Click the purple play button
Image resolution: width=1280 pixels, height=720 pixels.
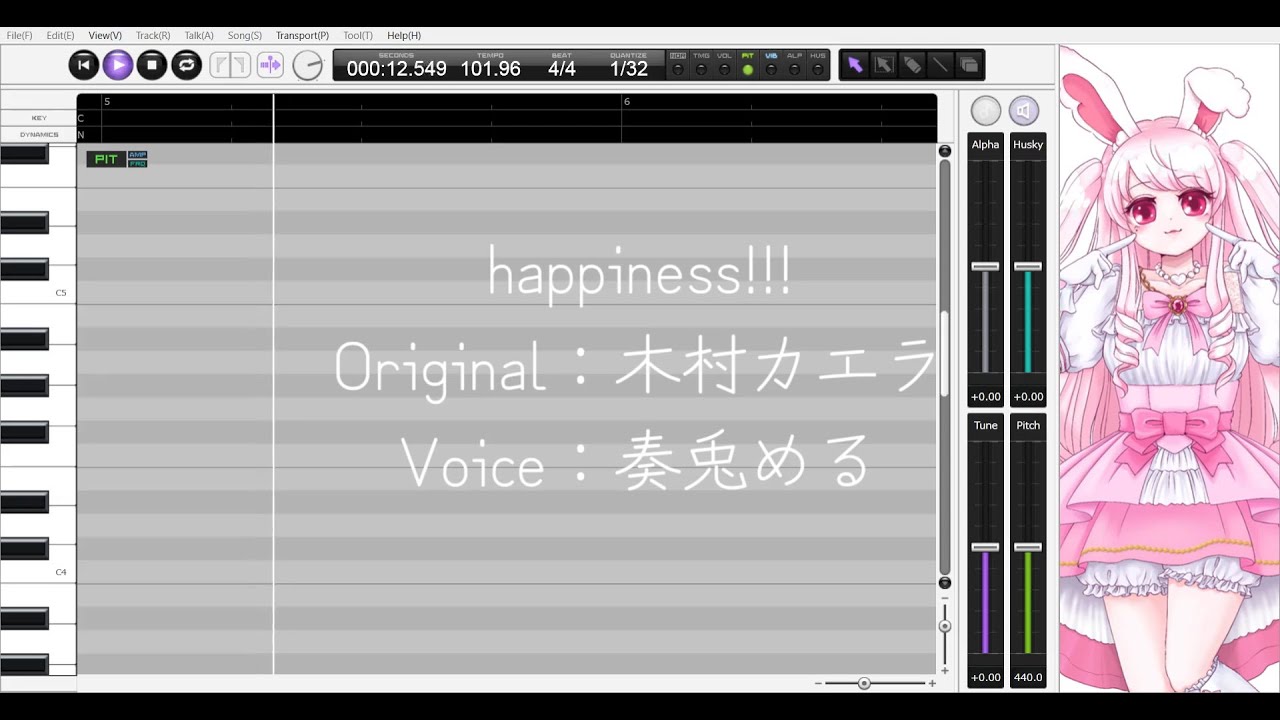(118, 65)
